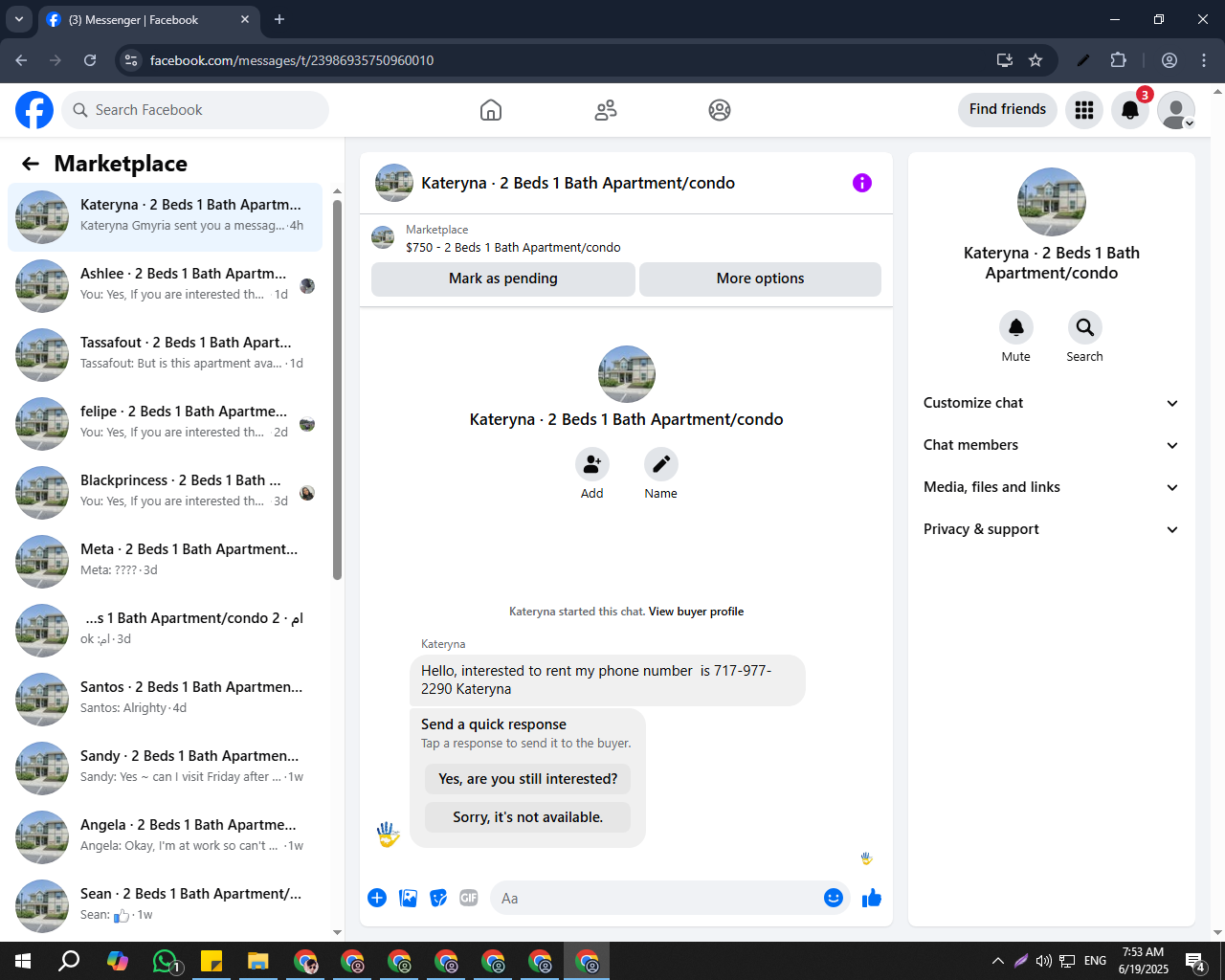Viewport: 1225px width, 980px height.
Task: Open the Sandy conversation
Action: (166, 768)
